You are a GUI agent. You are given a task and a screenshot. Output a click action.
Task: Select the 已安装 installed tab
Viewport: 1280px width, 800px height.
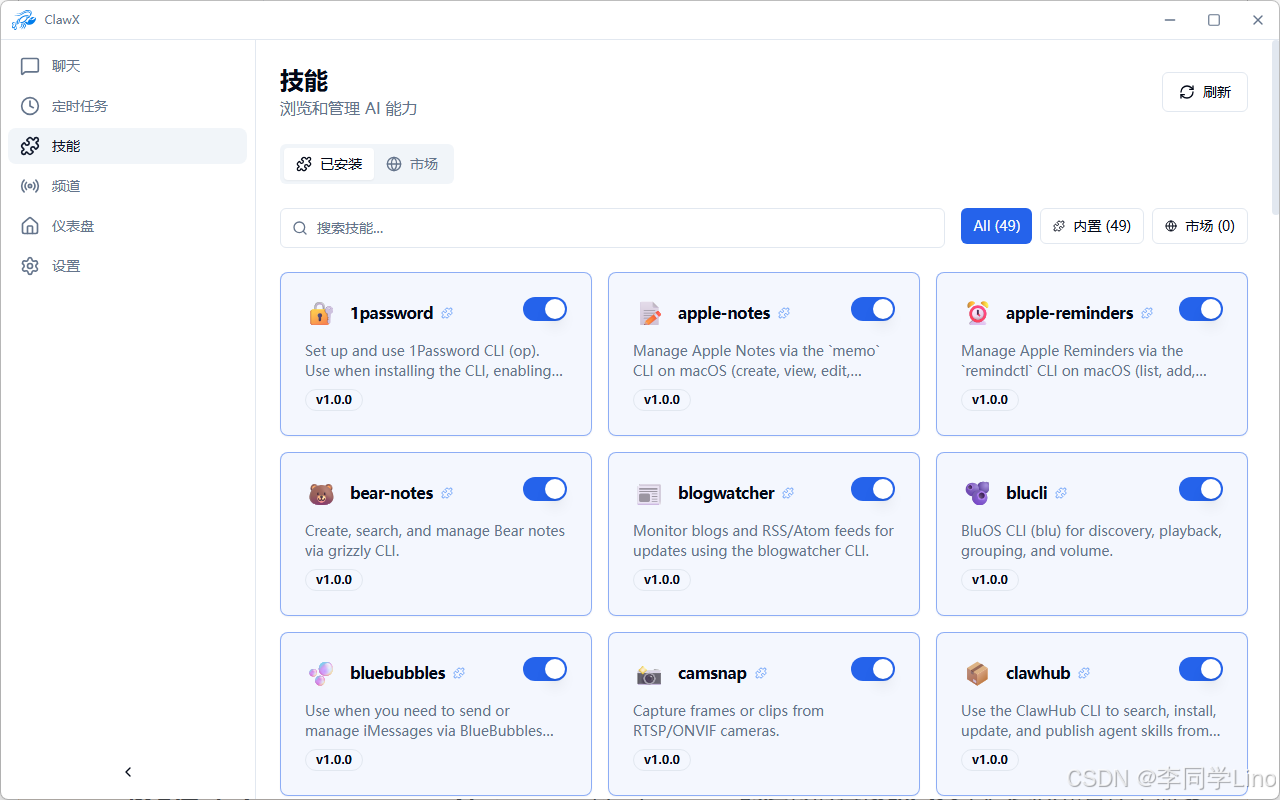pos(329,164)
